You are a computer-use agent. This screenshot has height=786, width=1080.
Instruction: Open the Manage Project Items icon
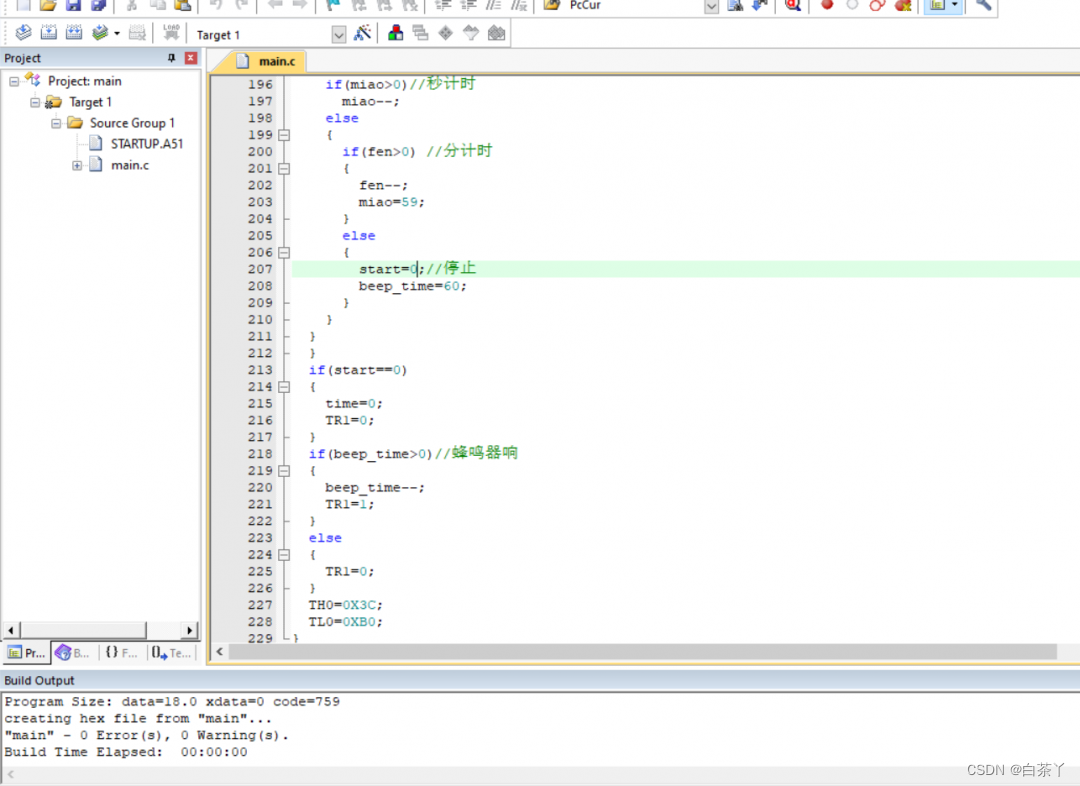click(x=396, y=34)
